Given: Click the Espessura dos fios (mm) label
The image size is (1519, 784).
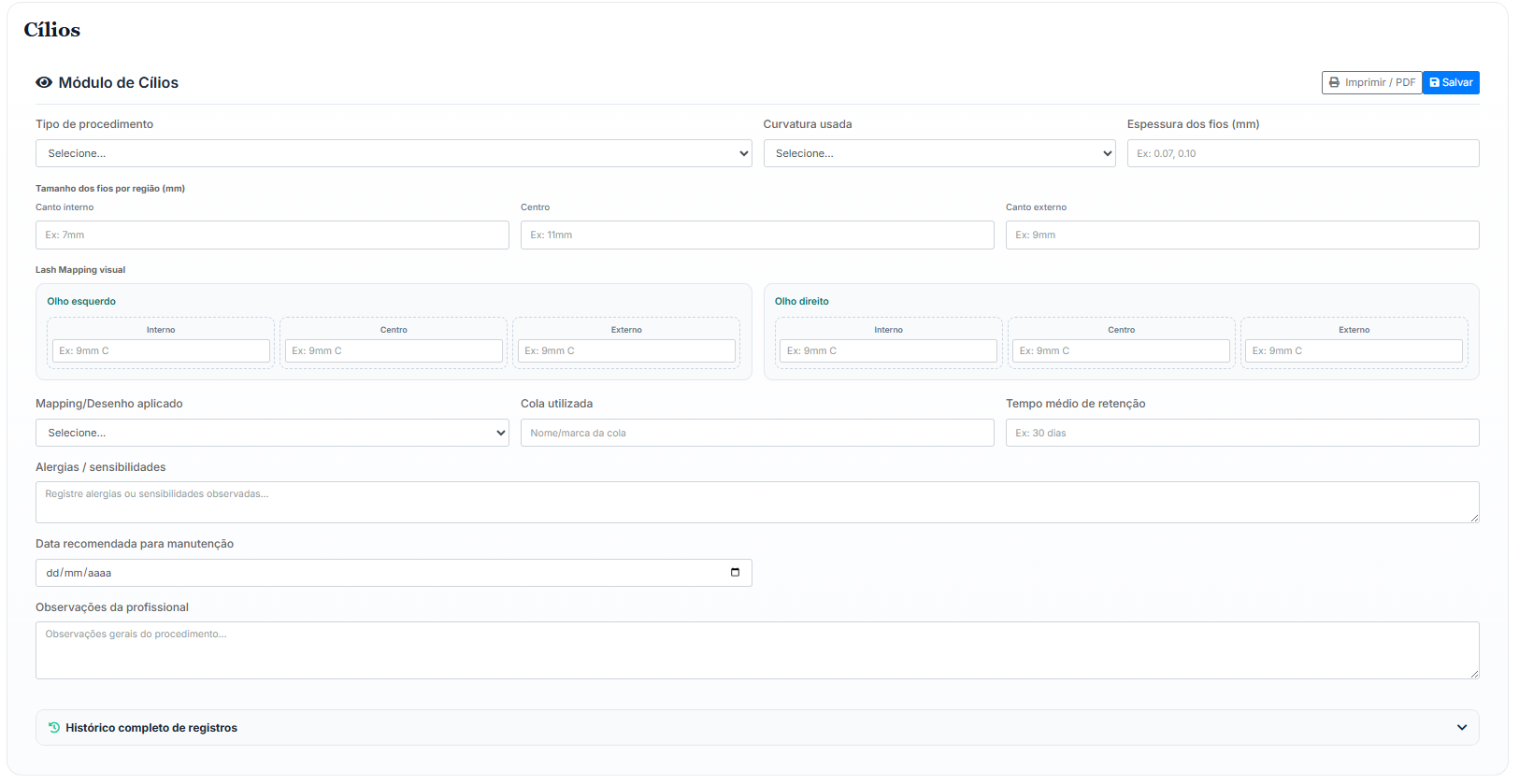Looking at the screenshot, I should click(1193, 124).
